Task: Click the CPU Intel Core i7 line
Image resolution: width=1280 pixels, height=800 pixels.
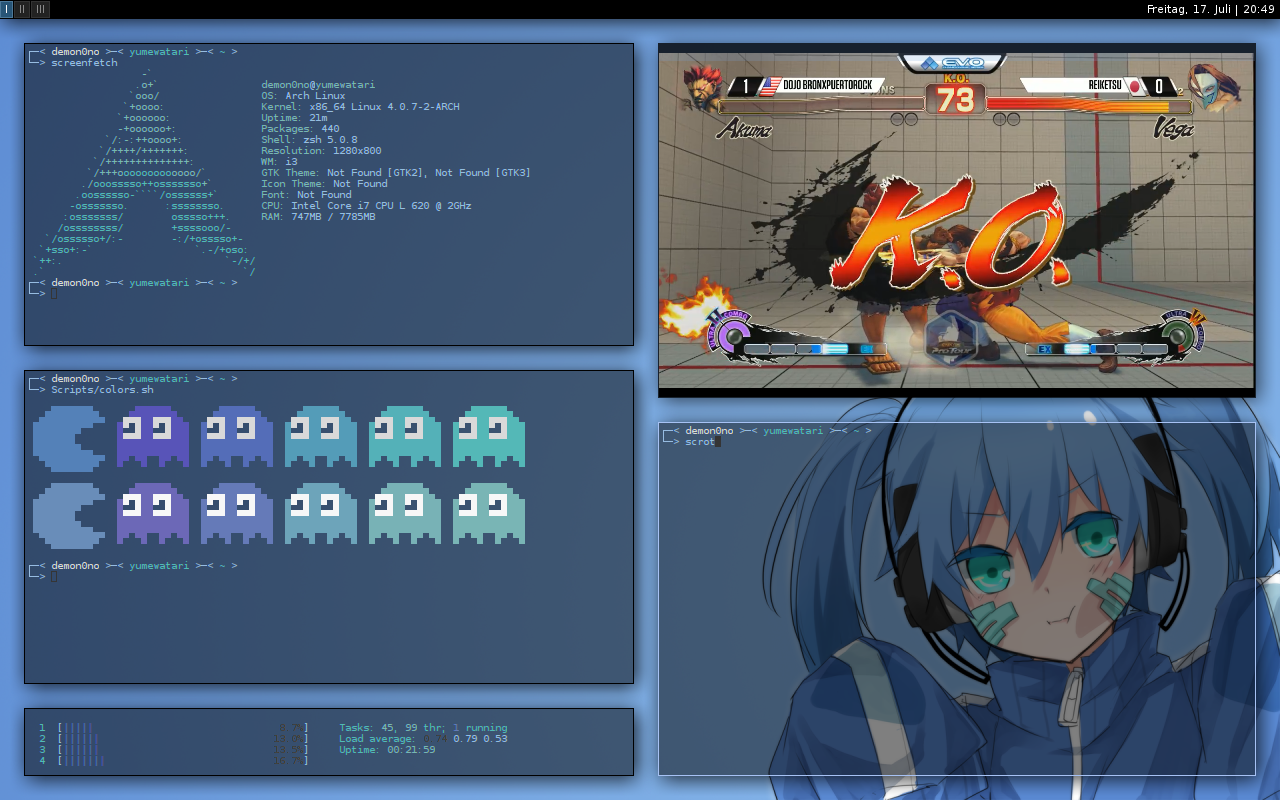Action: (x=366, y=206)
